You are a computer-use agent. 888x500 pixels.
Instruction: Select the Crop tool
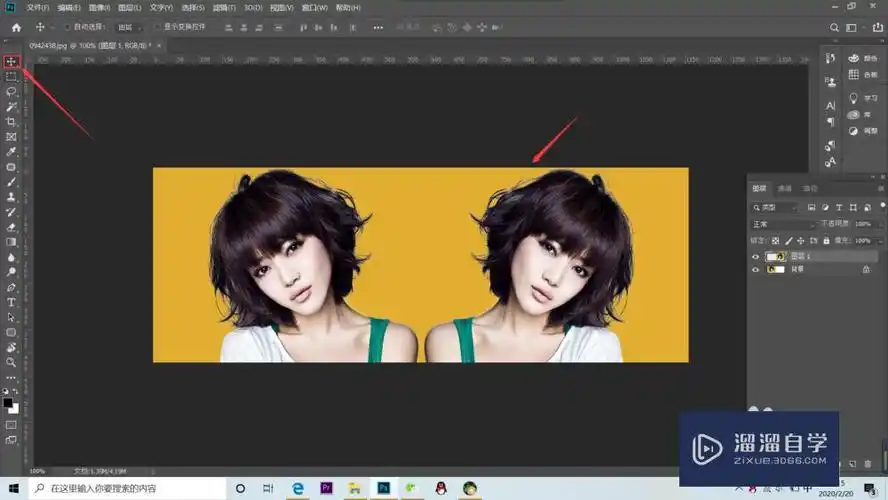(11, 122)
